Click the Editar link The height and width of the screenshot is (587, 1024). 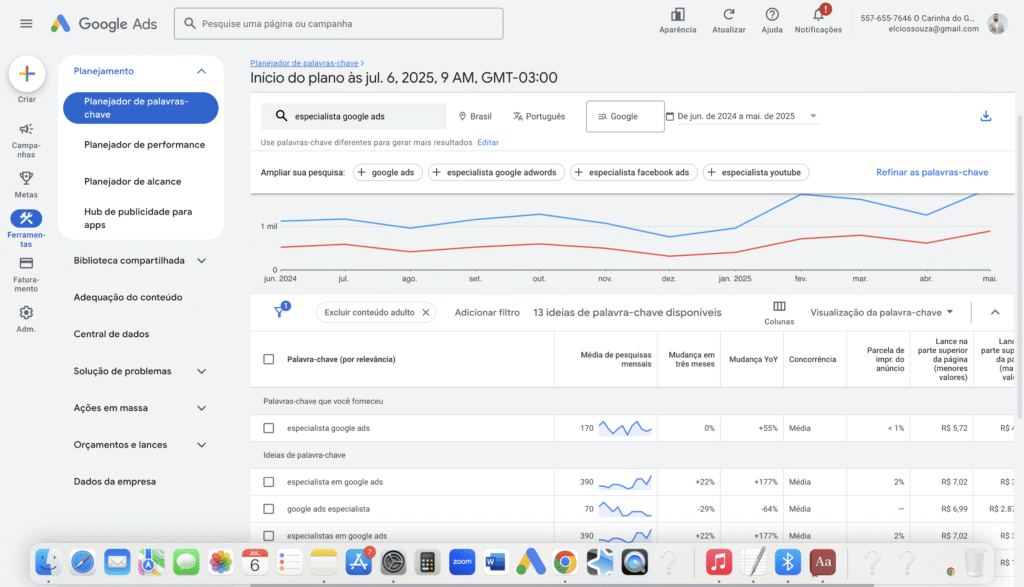[488, 142]
